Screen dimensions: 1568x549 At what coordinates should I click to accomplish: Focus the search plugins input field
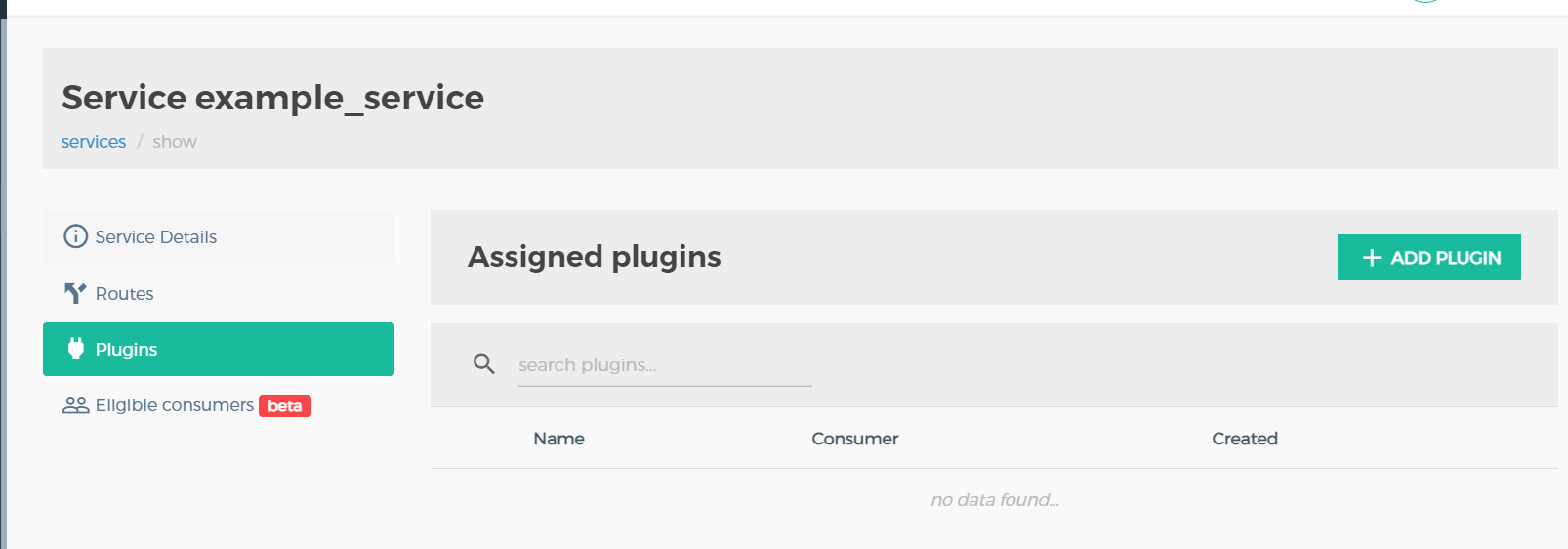[x=664, y=365]
